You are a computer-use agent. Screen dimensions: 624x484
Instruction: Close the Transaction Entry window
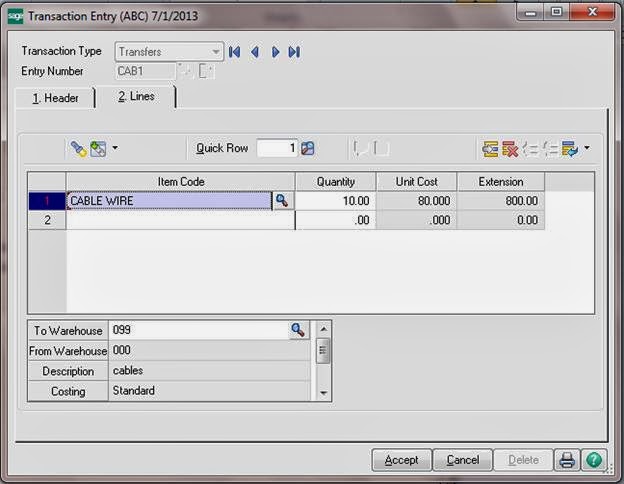click(592, 13)
